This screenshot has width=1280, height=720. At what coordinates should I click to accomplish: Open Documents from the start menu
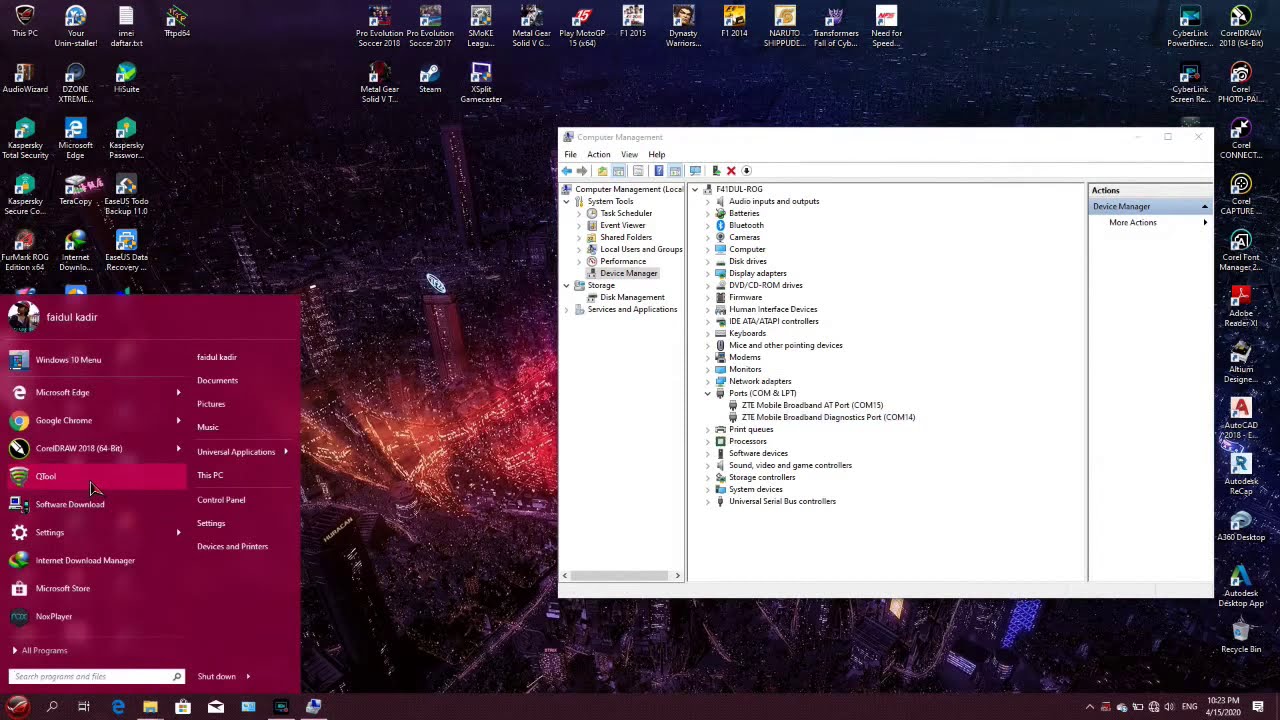(x=217, y=380)
